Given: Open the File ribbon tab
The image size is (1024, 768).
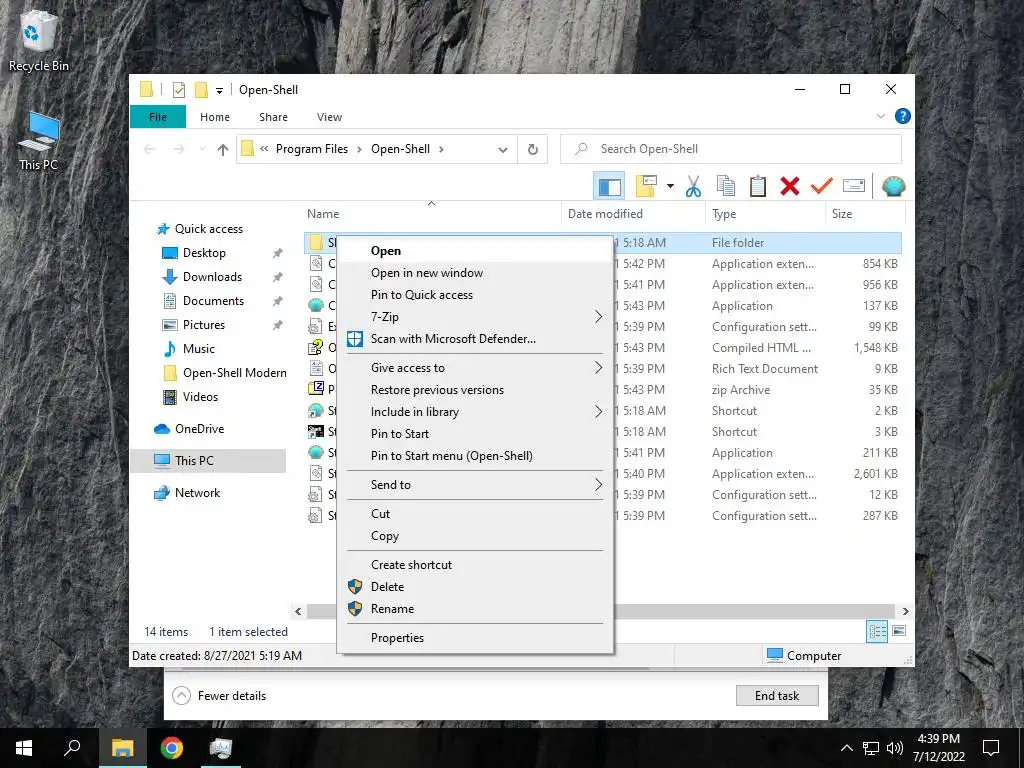Looking at the screenshot, I should pyautogui.click(x=158, y=117).
